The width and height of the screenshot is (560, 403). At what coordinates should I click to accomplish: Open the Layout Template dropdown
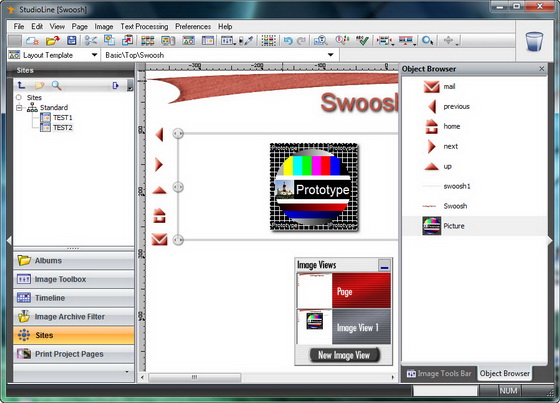coord(94,55)
